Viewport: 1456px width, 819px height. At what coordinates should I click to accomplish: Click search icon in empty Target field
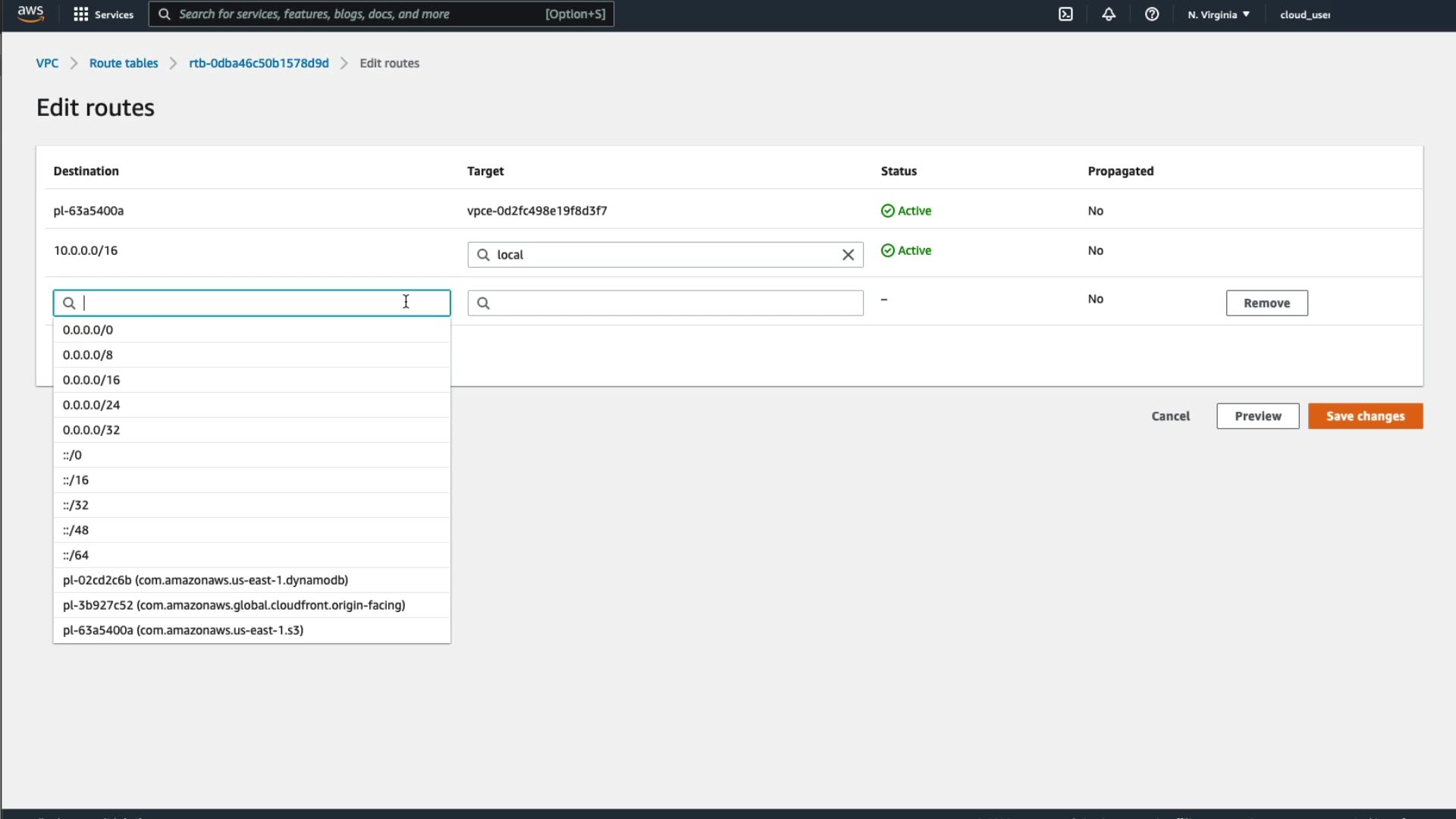483,303
